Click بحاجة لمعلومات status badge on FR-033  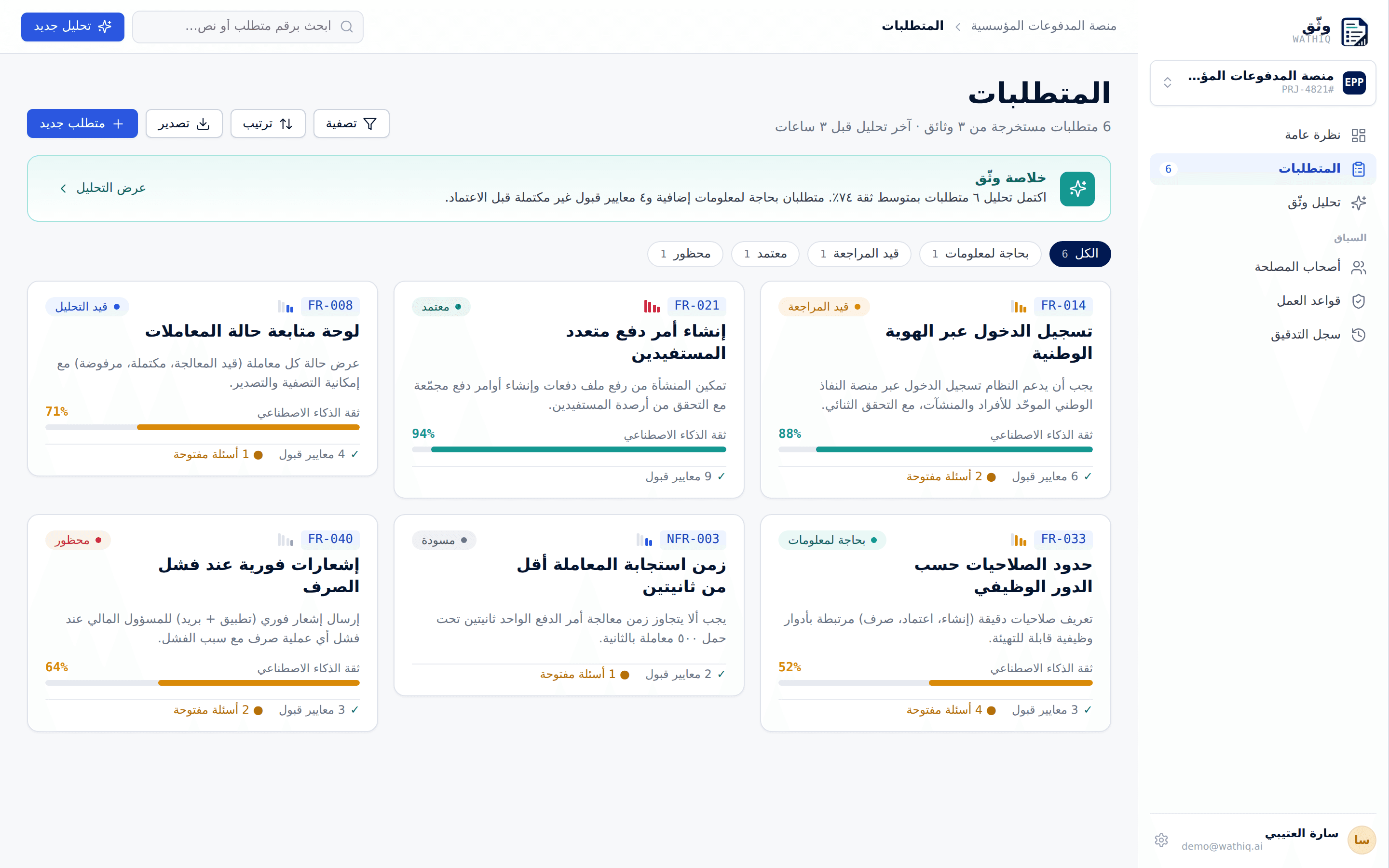832,540
